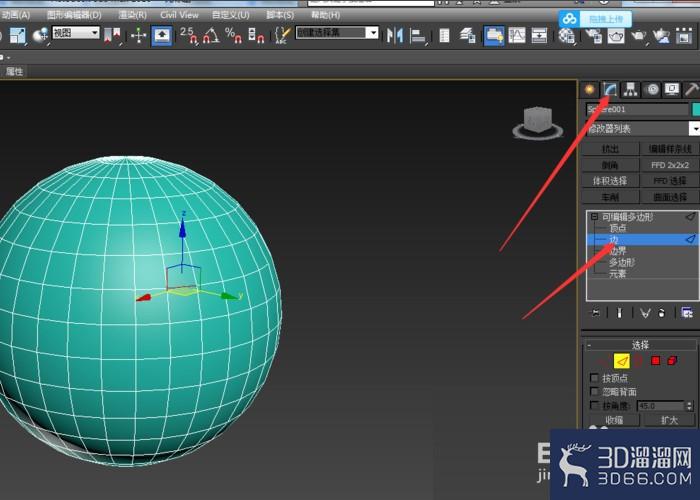Viewport: 700px width, 500px height.
Task: Click the configure modifier sets icon
Action: tap(687, 312)
